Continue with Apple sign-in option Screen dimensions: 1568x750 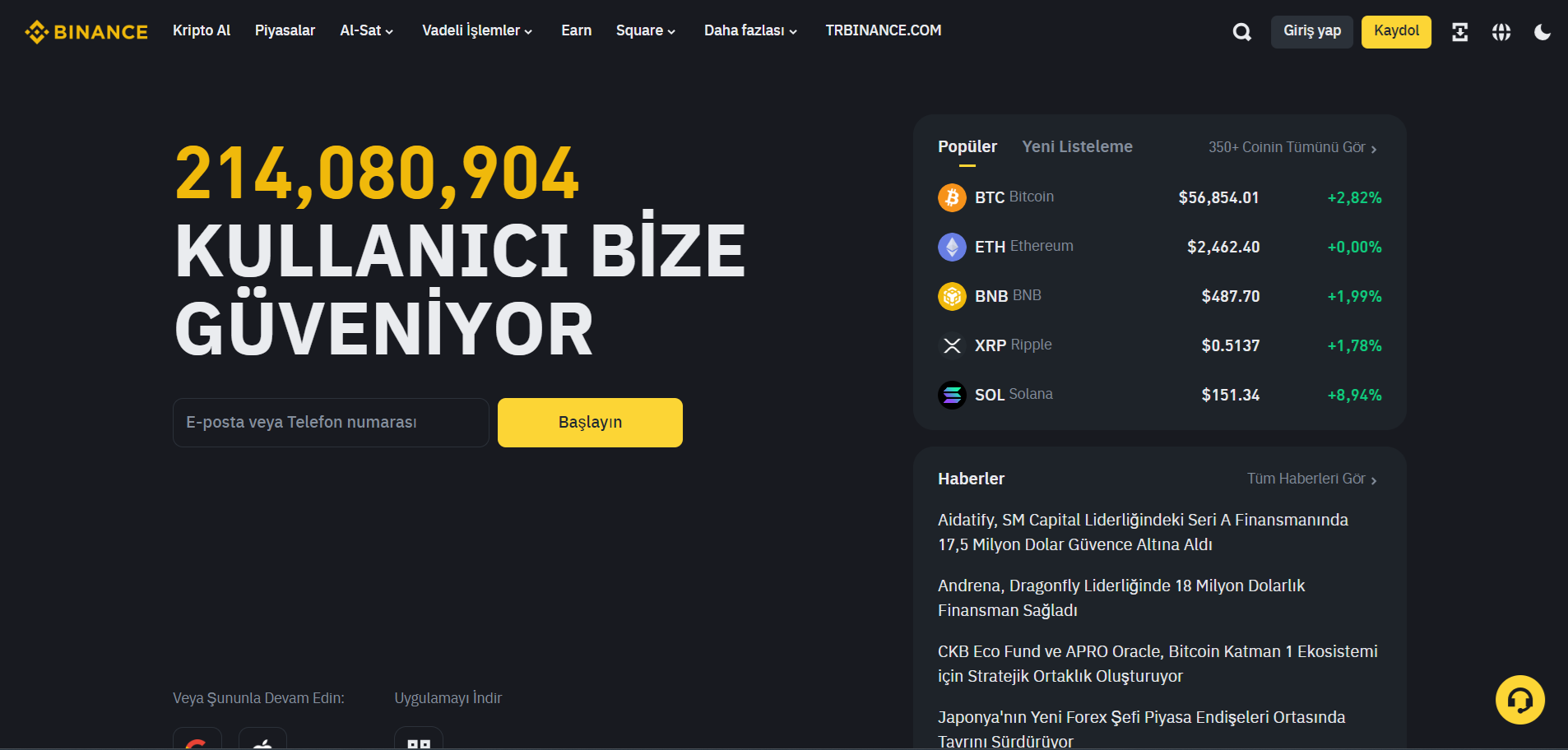click(x=262, y=743)
